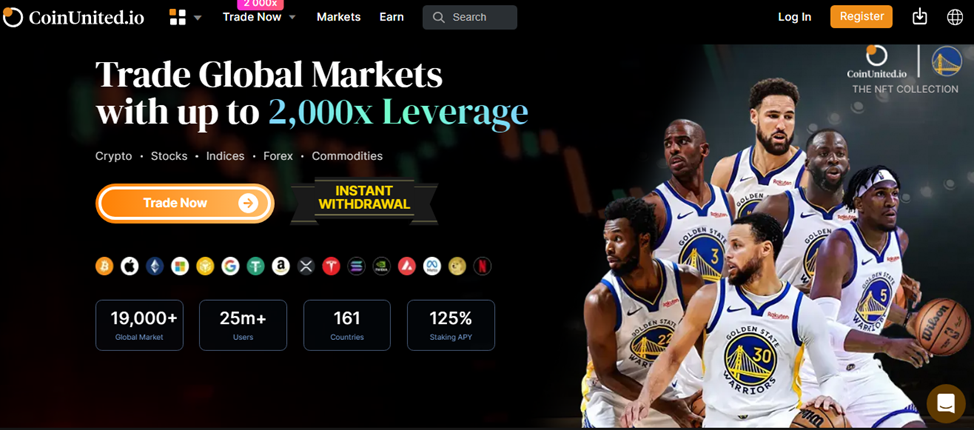Select the Bitcoin coin icon

(x=104, y=267)
